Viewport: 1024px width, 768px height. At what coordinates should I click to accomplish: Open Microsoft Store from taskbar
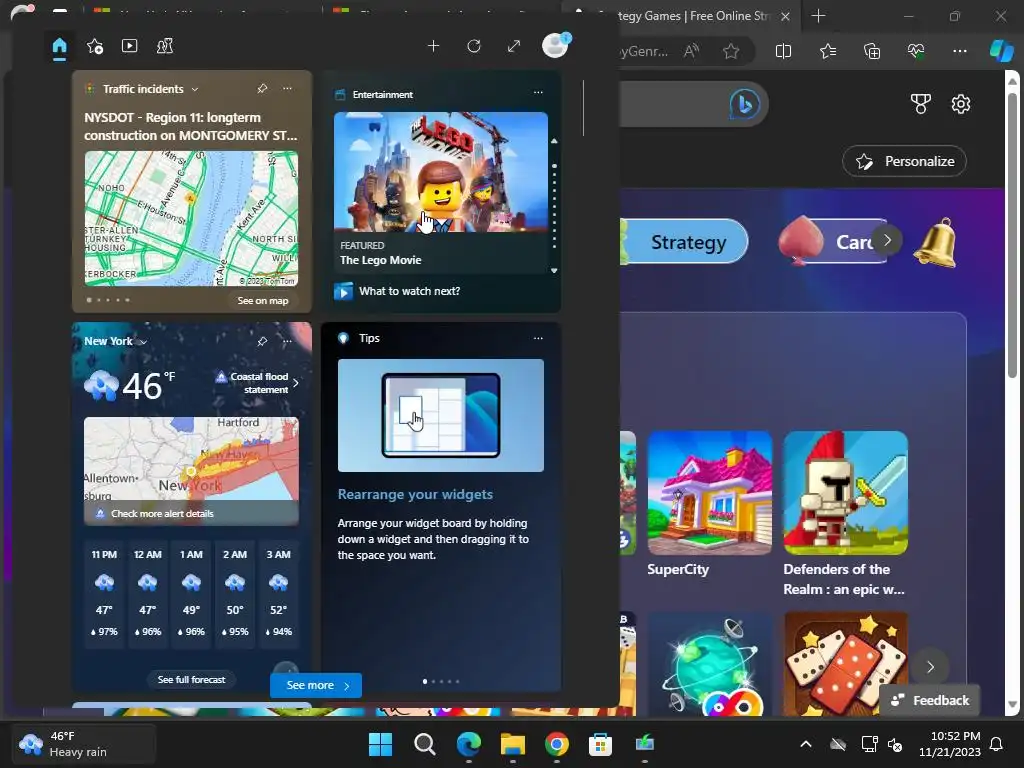[600, 744]
